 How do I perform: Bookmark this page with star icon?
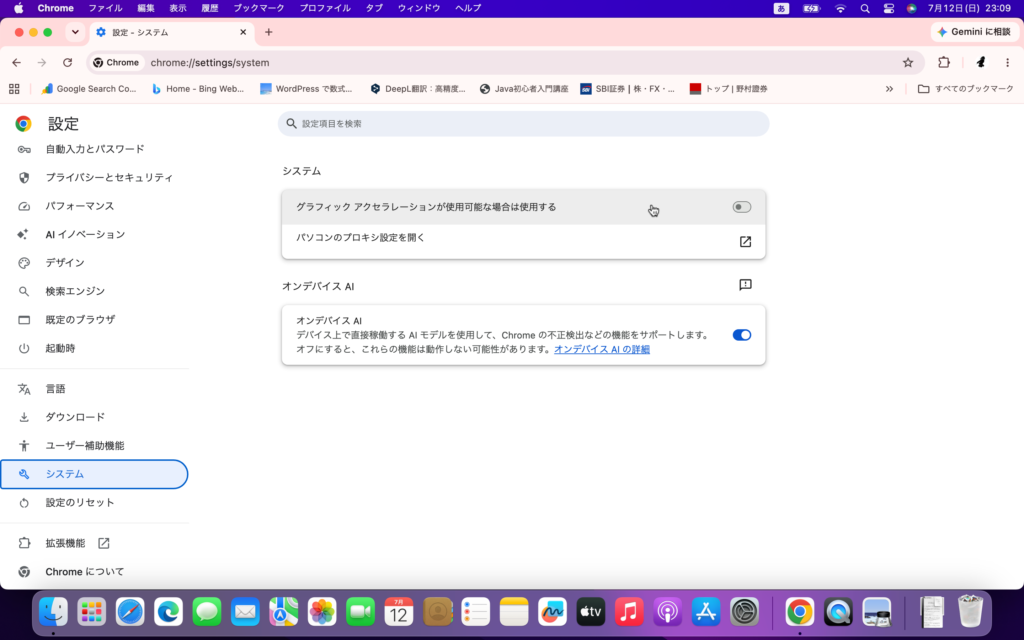908,63
